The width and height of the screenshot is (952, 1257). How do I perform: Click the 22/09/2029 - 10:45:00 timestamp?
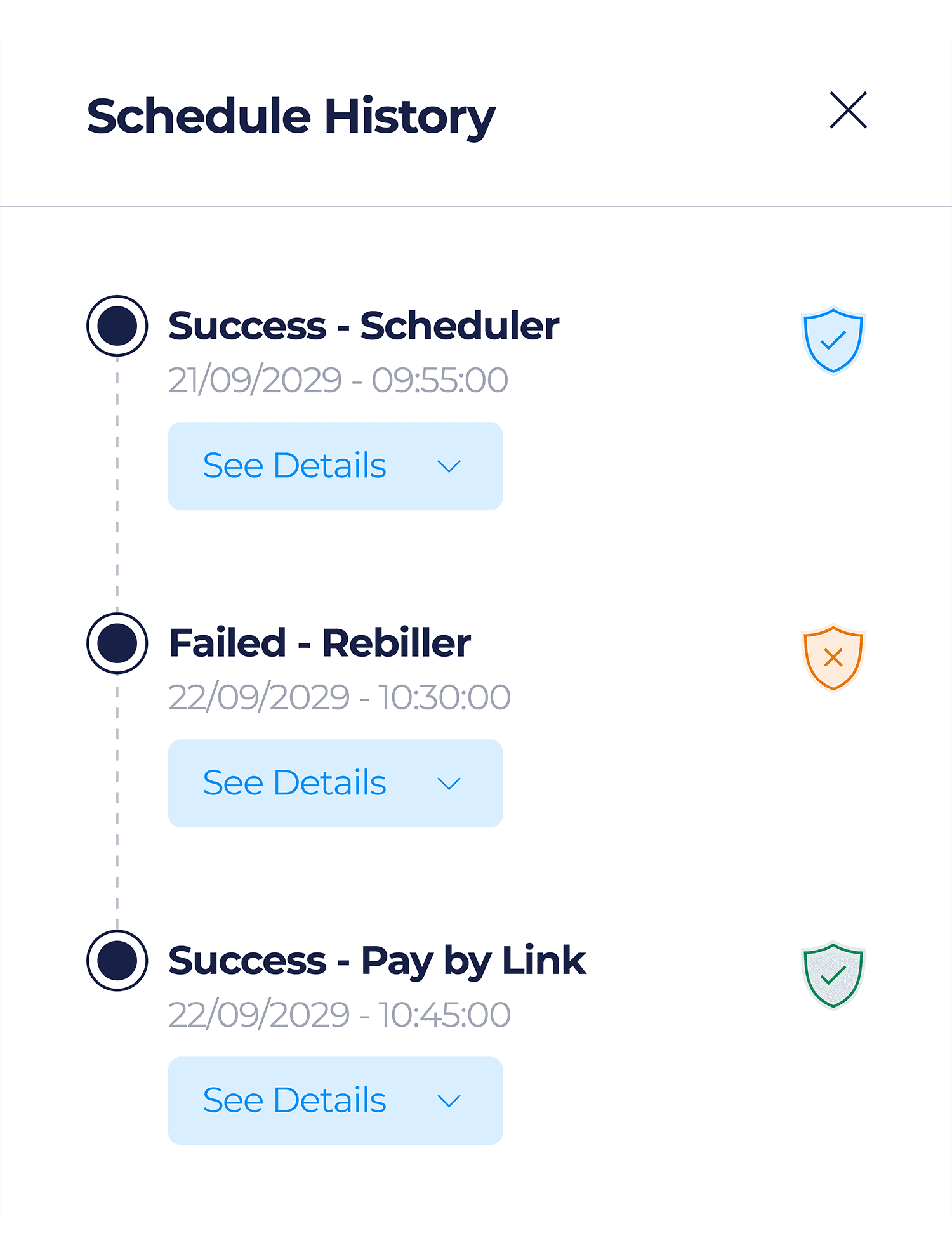(340, 1015)
